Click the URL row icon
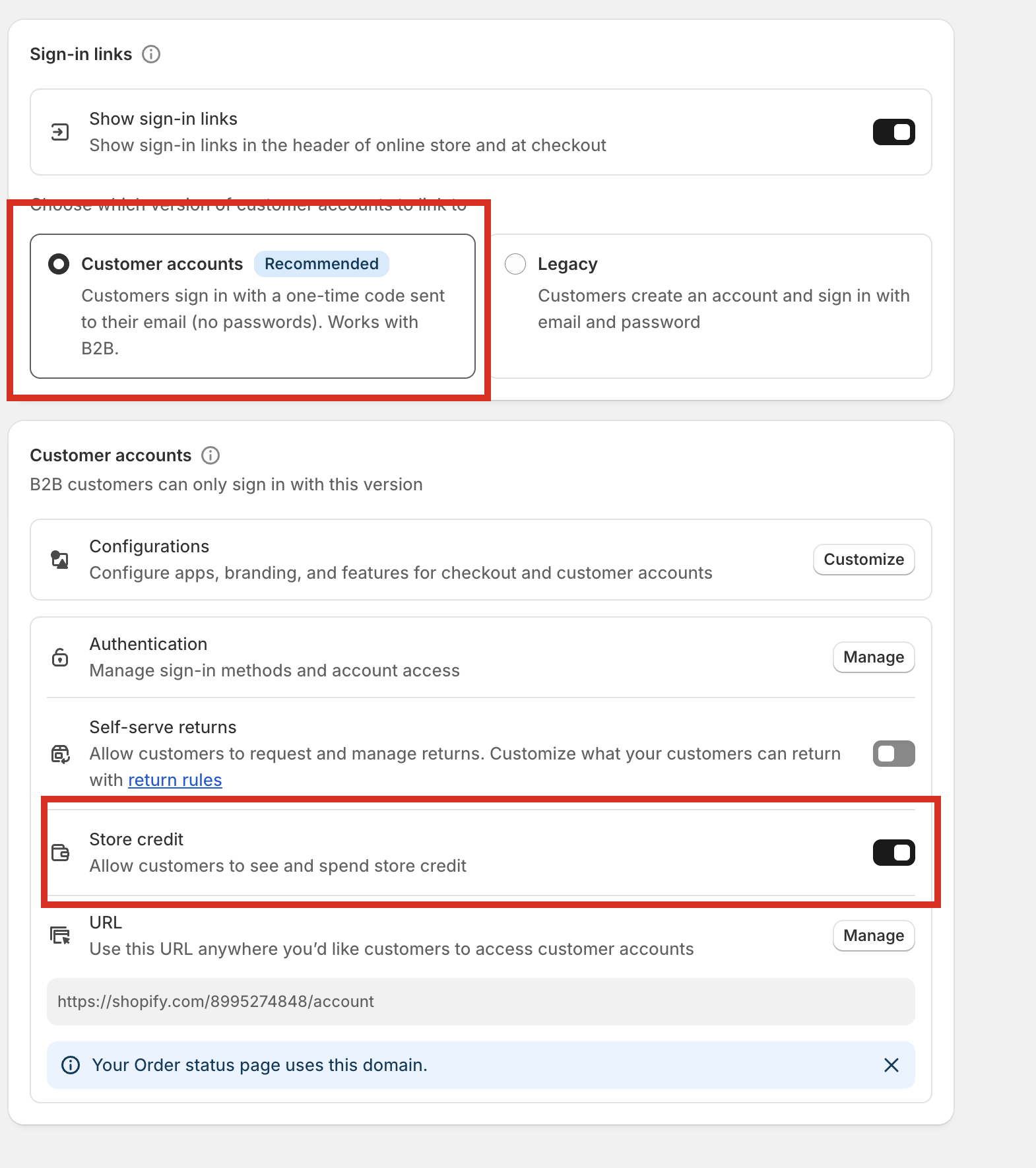This screenshot has height=1168, width=1036. click(x=60, y=935)
